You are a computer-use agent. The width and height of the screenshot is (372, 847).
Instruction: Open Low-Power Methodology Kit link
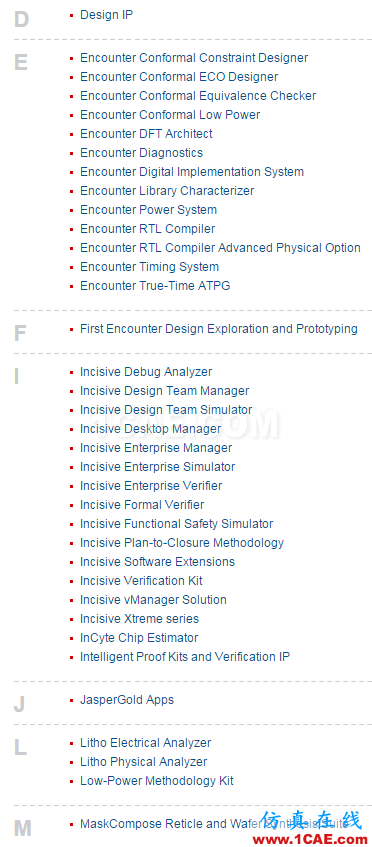point(157,781)
